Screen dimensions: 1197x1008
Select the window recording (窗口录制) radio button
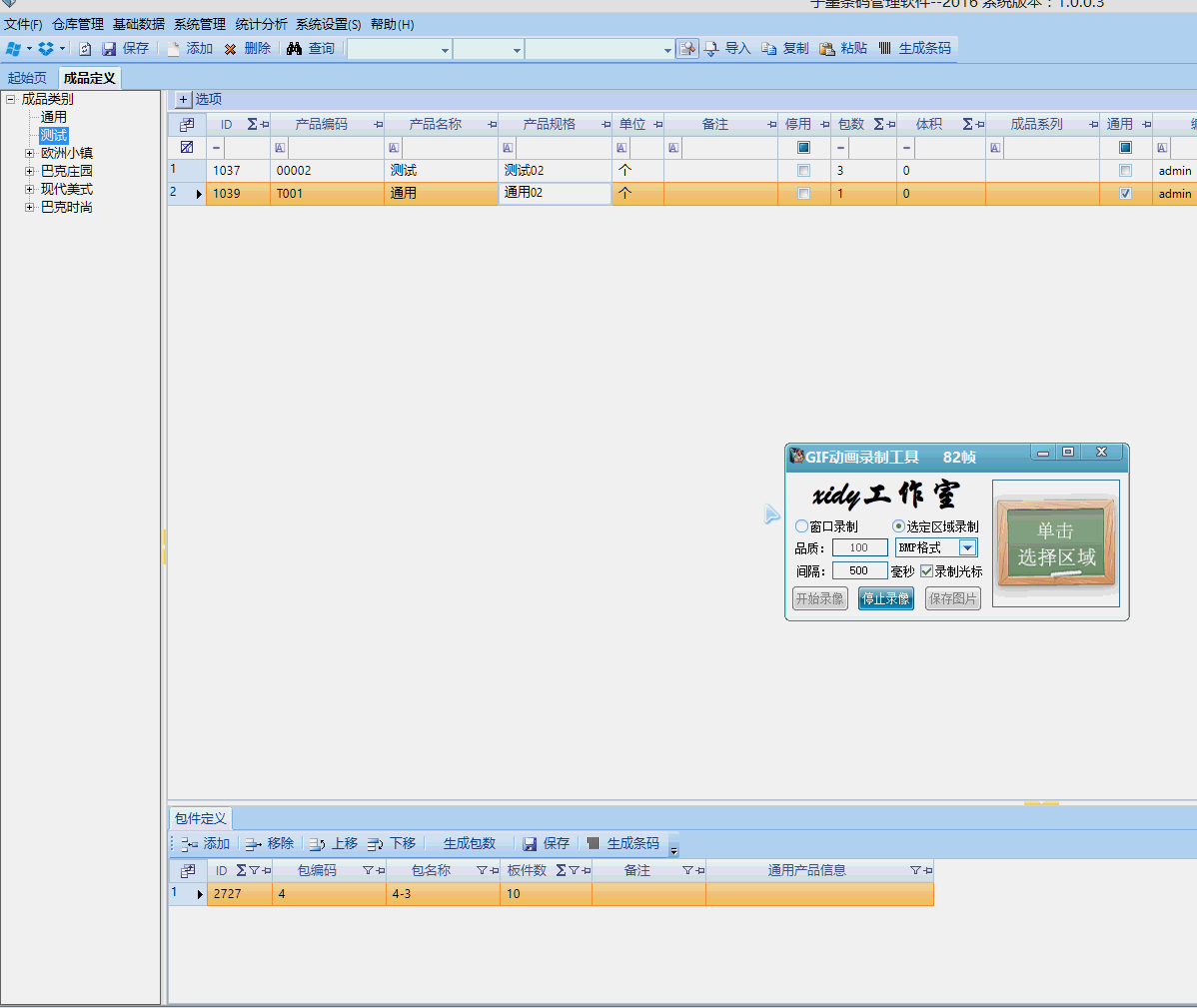click(x=801, y=526)
